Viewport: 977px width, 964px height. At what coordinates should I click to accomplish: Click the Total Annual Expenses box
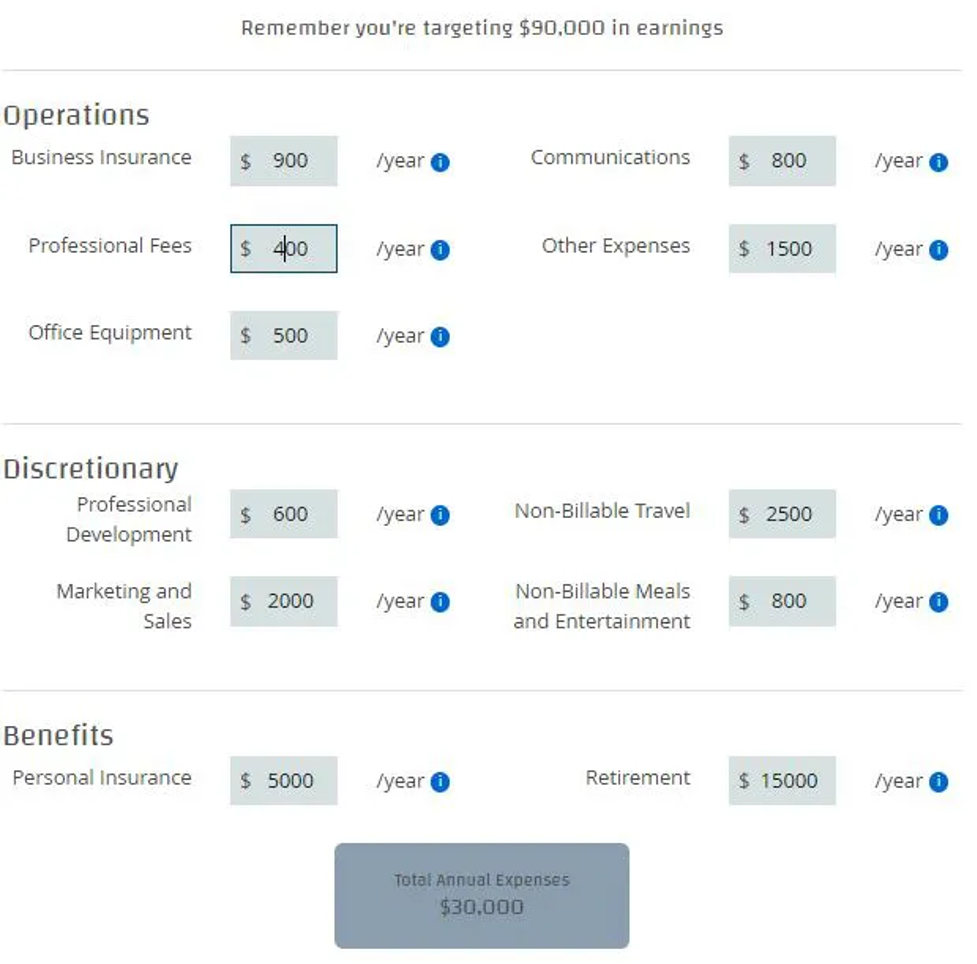point(482,895)
